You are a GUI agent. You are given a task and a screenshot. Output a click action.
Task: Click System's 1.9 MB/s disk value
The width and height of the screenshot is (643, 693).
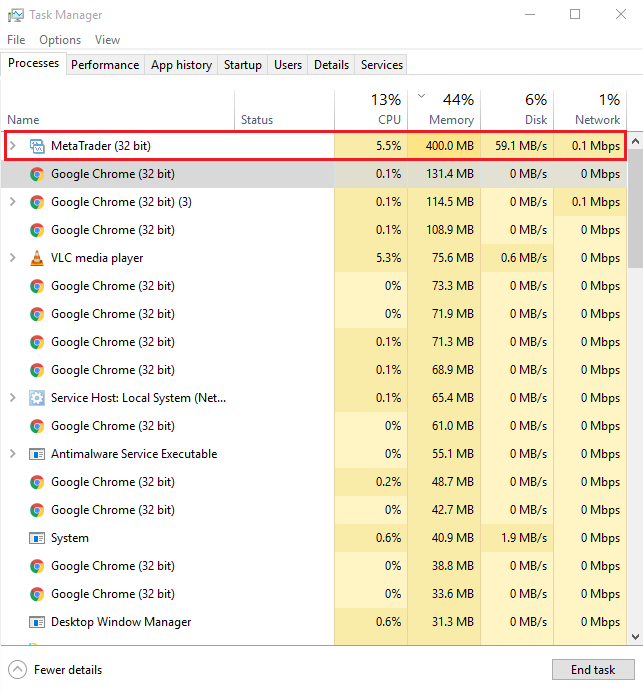coord(524,538)
